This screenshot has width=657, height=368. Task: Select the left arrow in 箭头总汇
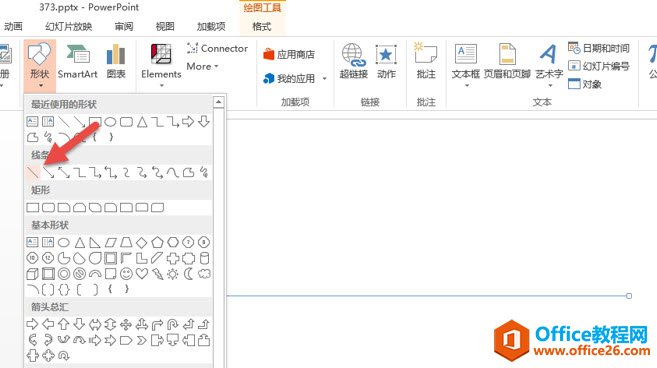[x=49, y=324]
